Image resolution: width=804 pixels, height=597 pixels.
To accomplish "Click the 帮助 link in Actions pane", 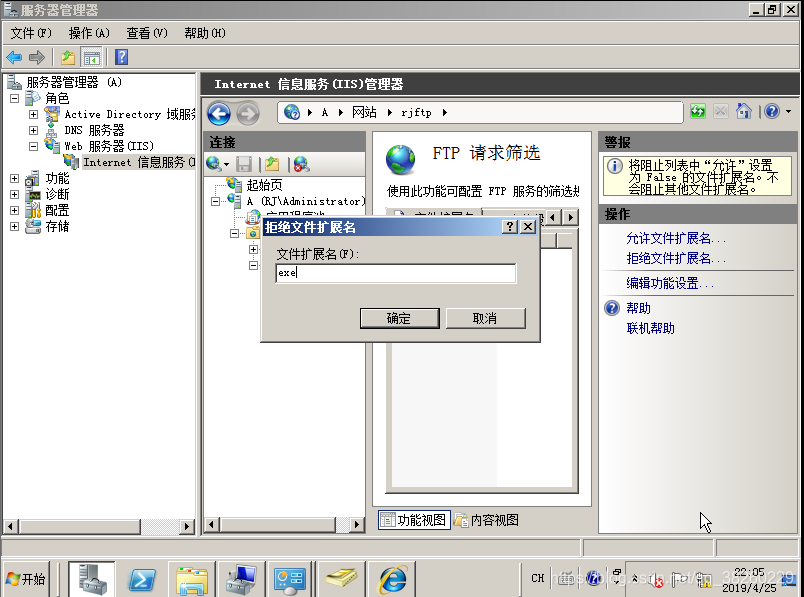I will 638,308.
